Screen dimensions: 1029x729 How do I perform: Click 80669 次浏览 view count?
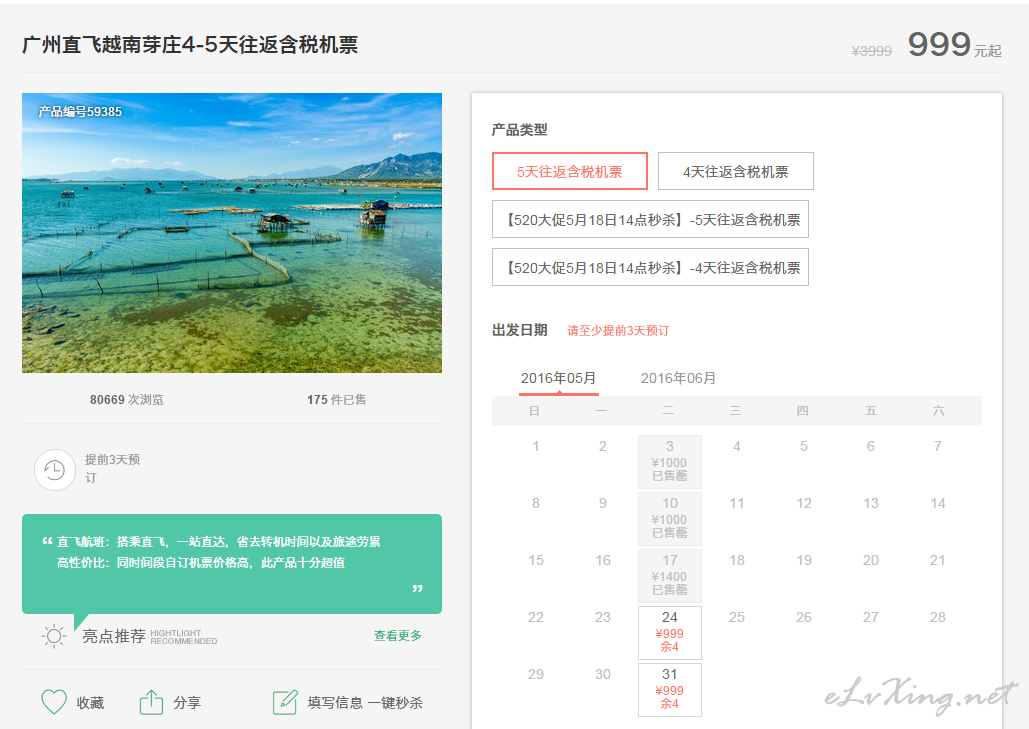pos(127,400)
